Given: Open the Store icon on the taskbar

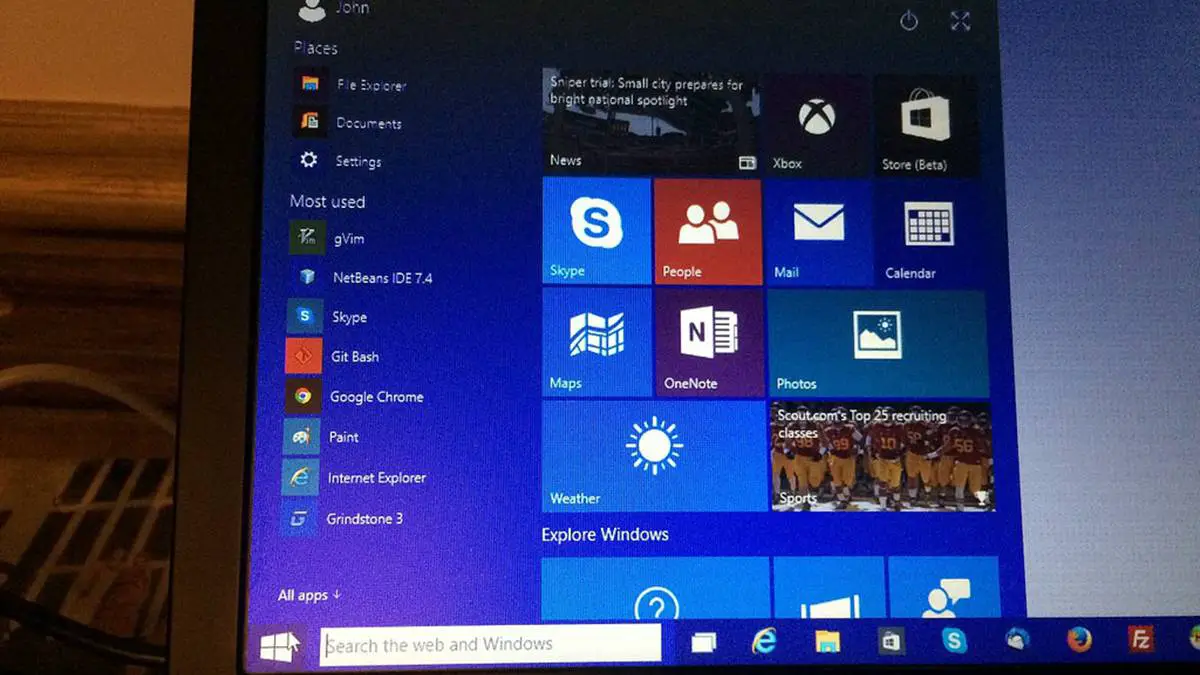Looking at the screenshot, I should coord(891,641).
